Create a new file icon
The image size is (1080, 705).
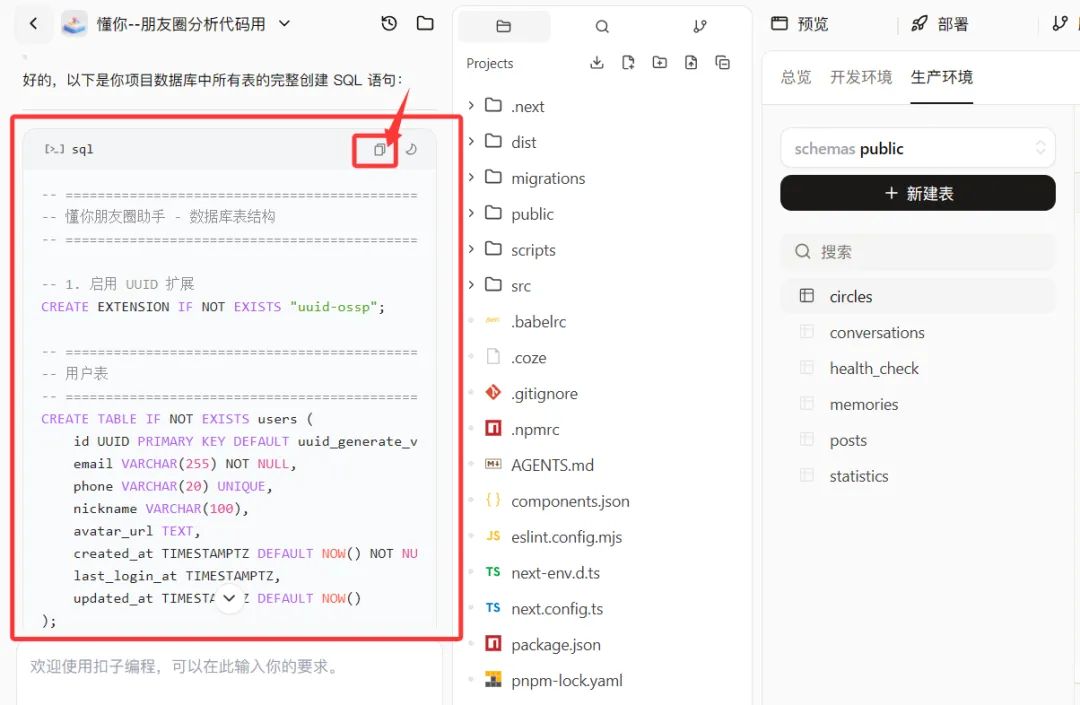(x=628, y=63)
